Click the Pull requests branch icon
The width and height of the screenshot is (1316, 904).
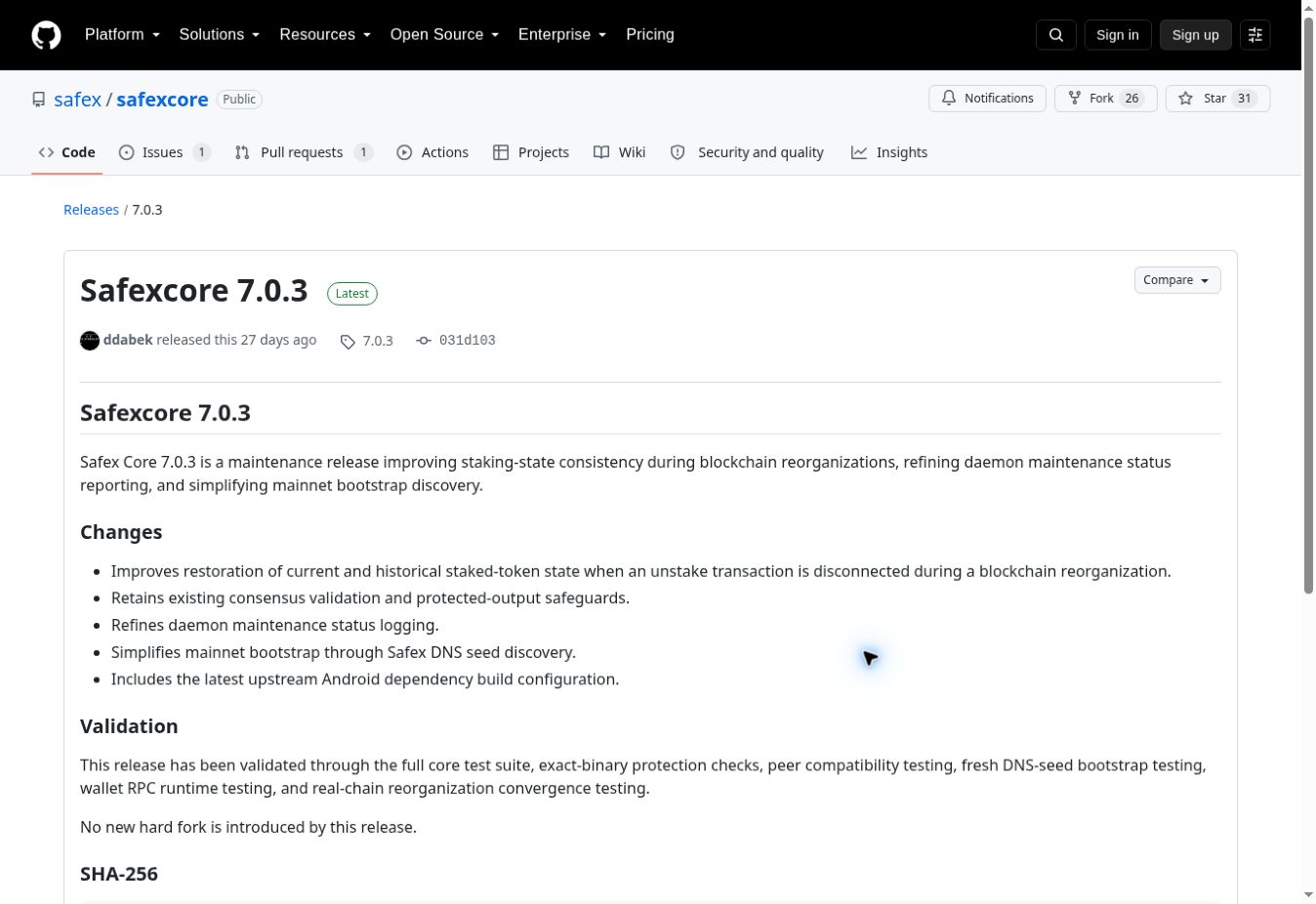pos(242,152)
